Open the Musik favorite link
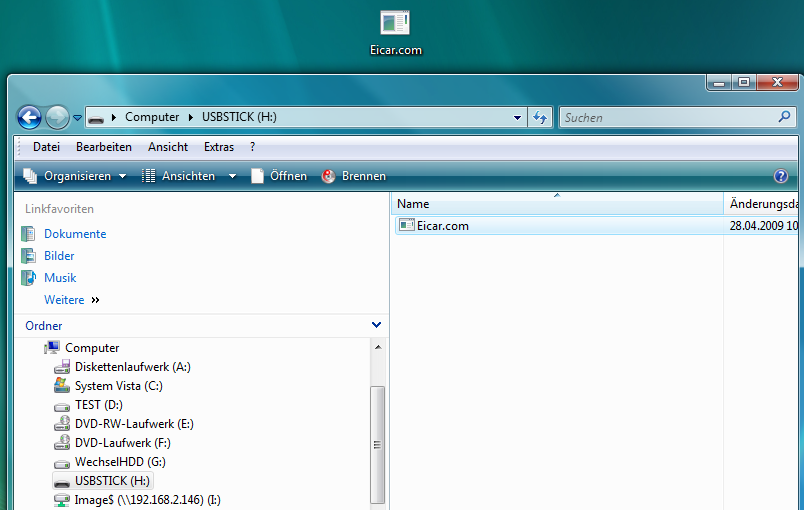The image size is (804, 510). coord(60,278)
